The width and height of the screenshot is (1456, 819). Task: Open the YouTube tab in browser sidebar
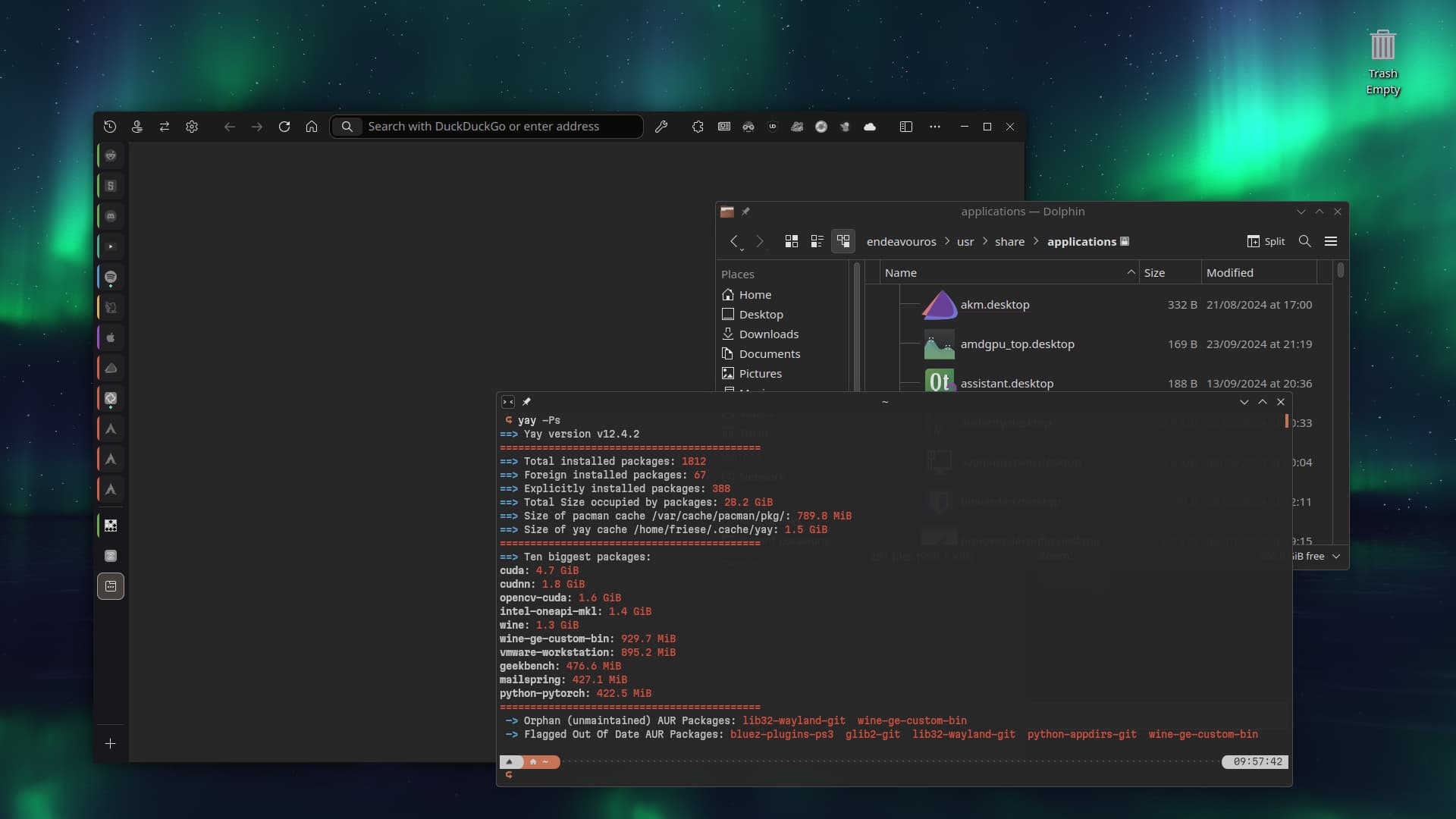(111, 246)
